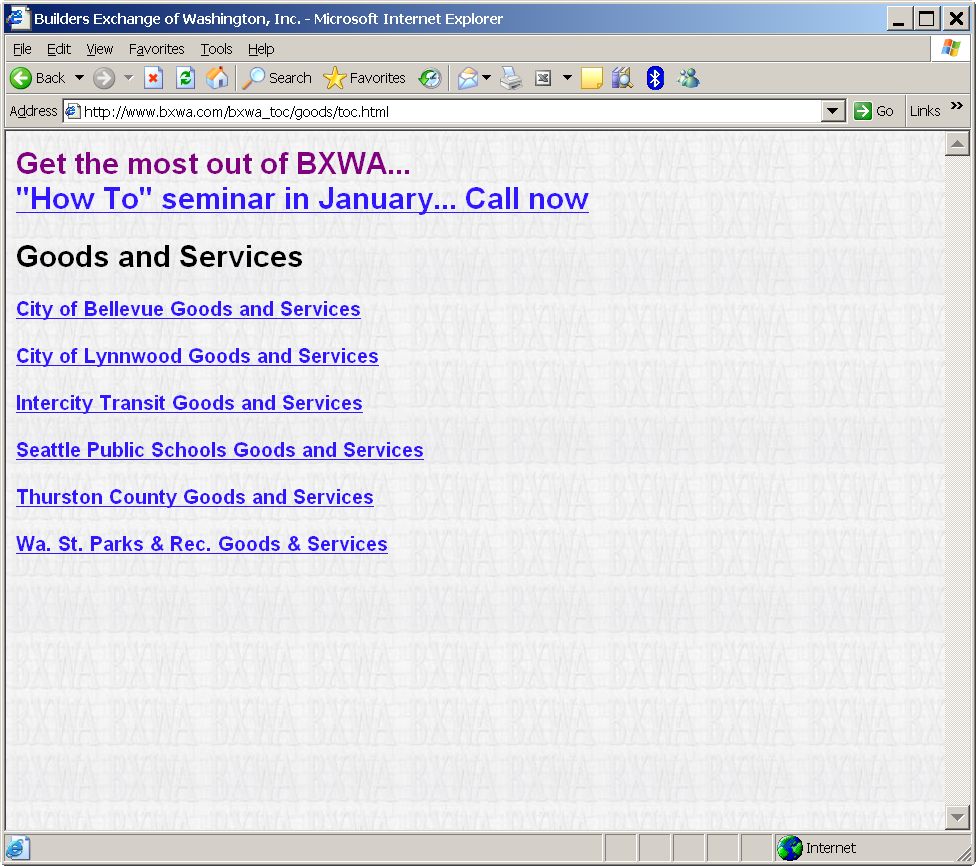Open the Research icon in toolbar
This screenshot has height=866, width=976.
pos(622,78)
